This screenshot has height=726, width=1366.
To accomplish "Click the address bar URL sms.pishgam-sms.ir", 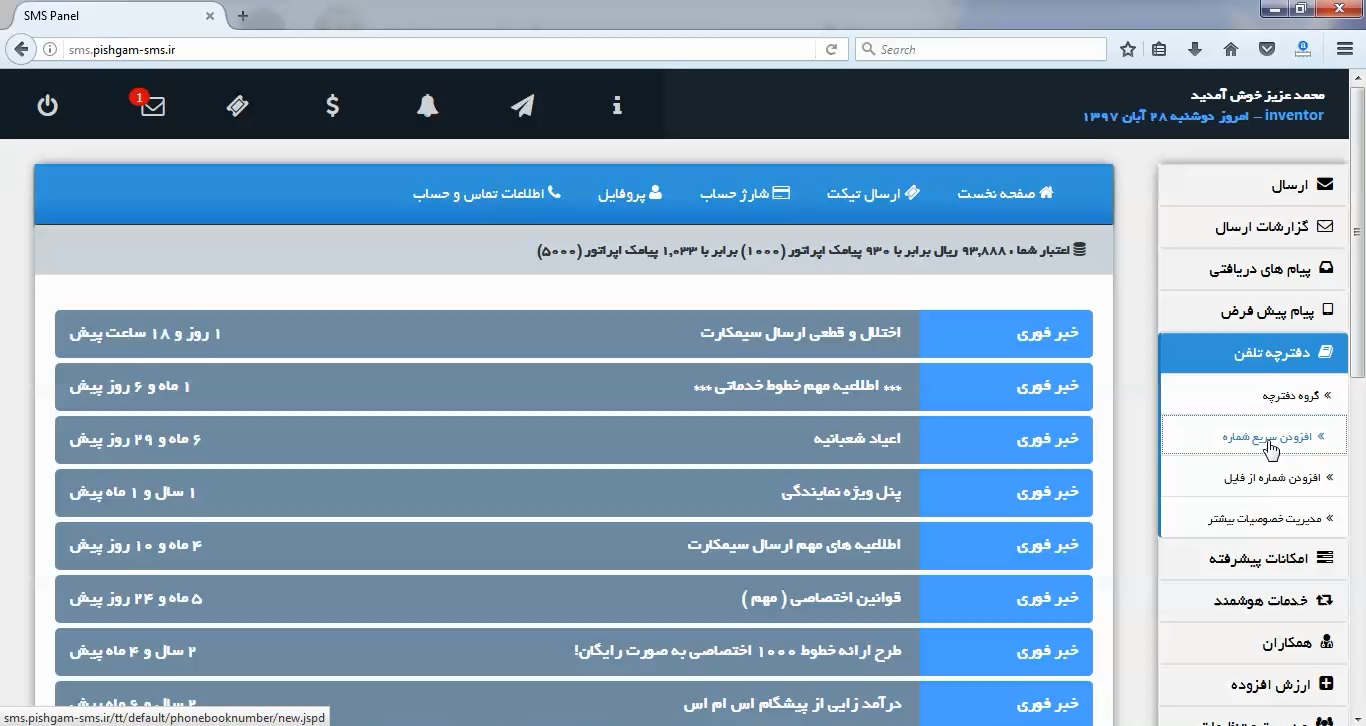I will click(122, 49).
